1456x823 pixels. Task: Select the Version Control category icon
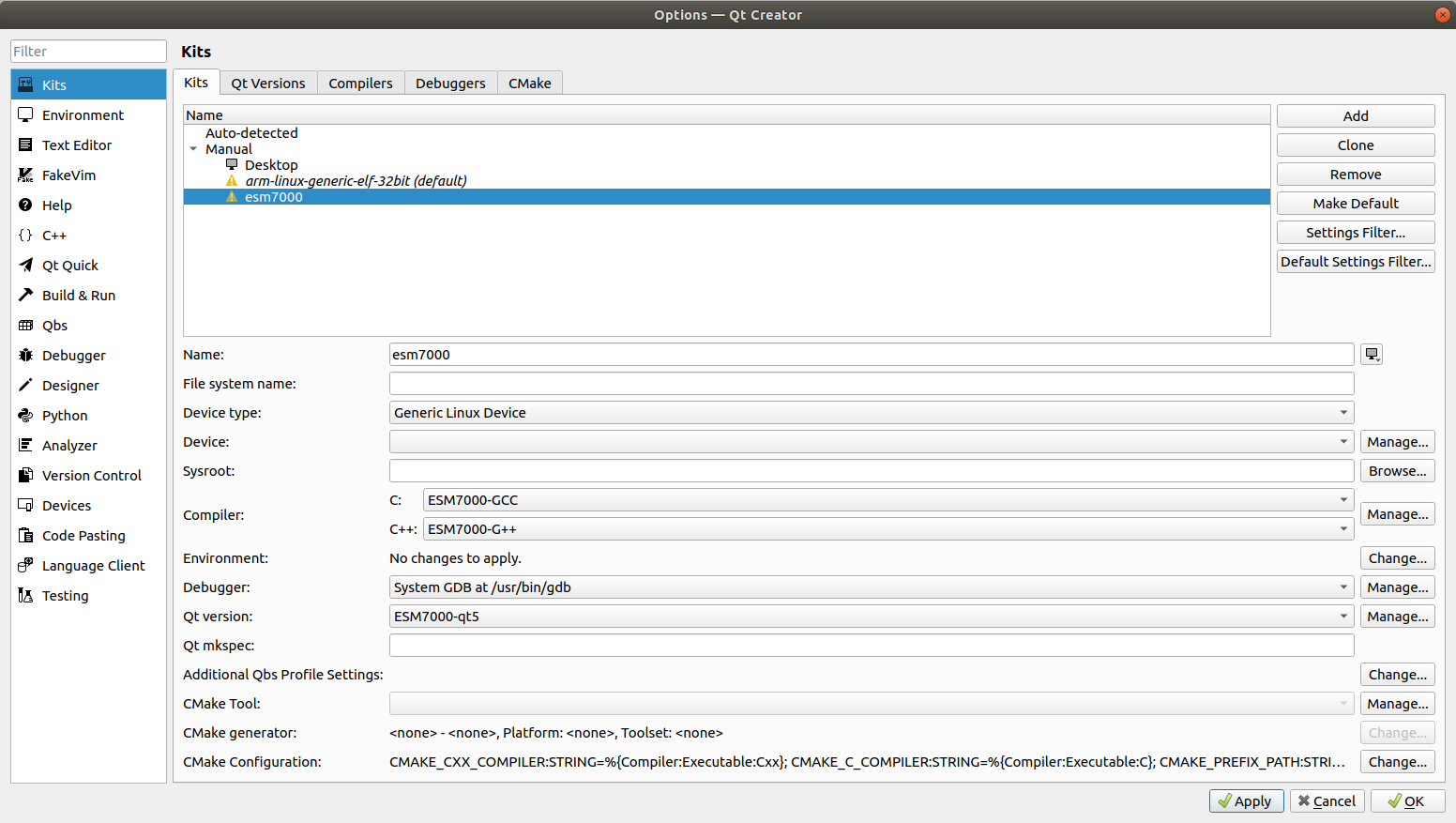[x=25, y=476]
